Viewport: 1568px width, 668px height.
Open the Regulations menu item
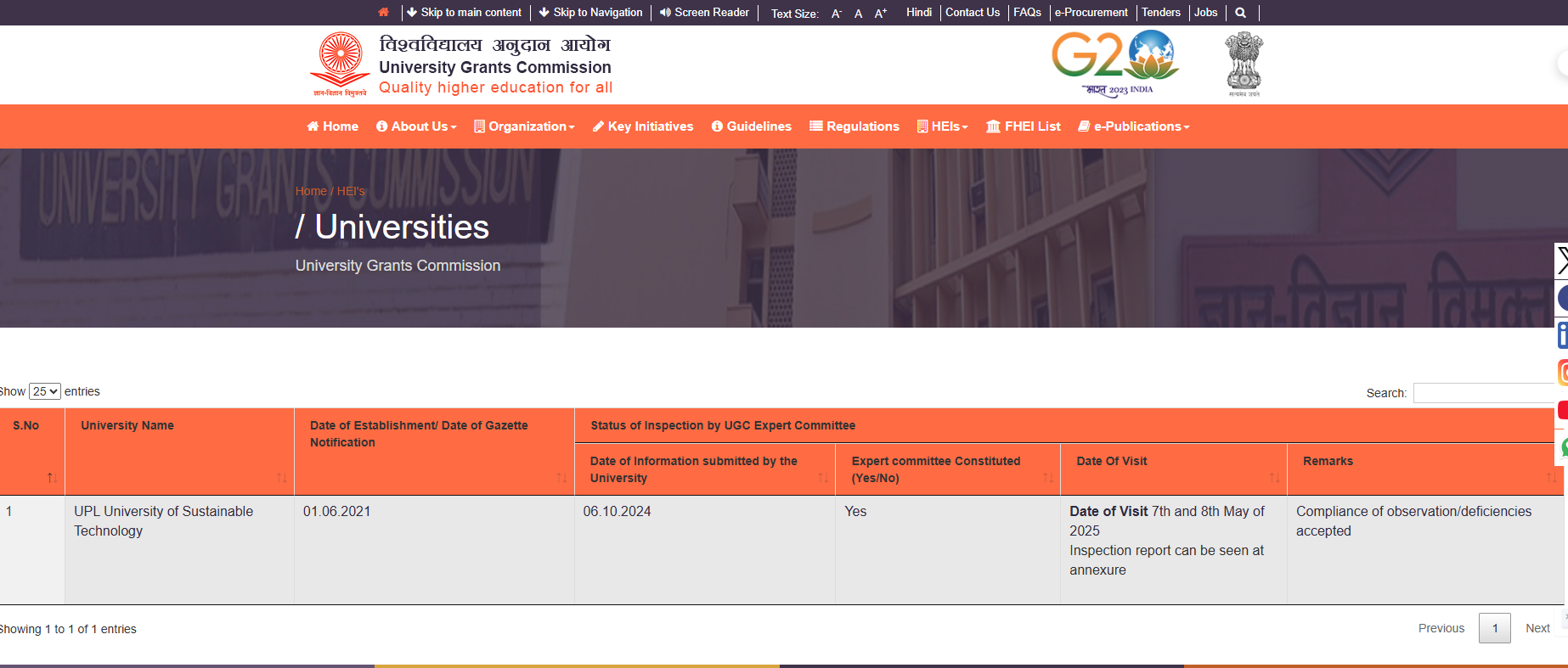[855, 126]
